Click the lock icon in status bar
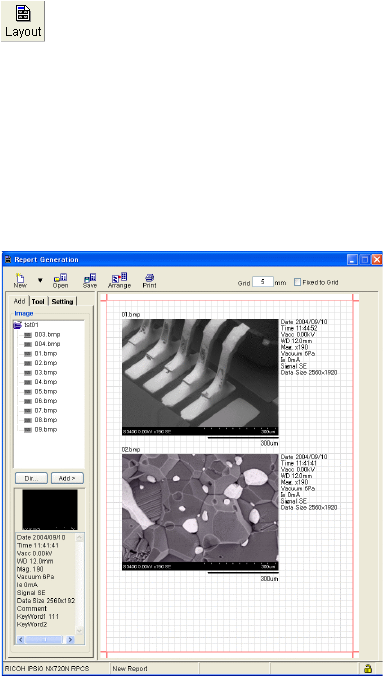383x676 pixels. (x=368, y=669)
